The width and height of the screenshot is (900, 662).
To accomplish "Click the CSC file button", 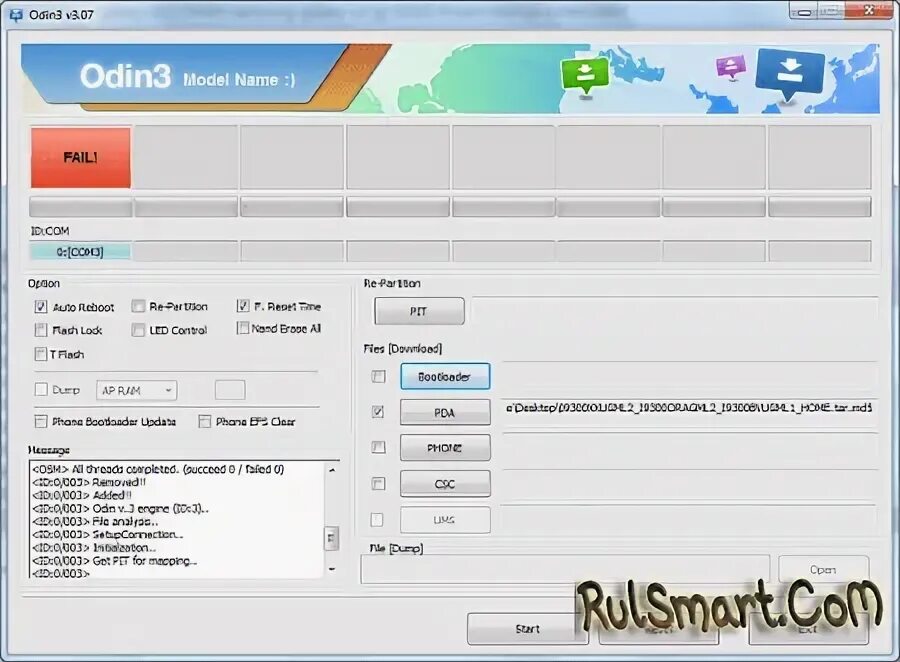I will pyautogui.click(x=445, y=484).
